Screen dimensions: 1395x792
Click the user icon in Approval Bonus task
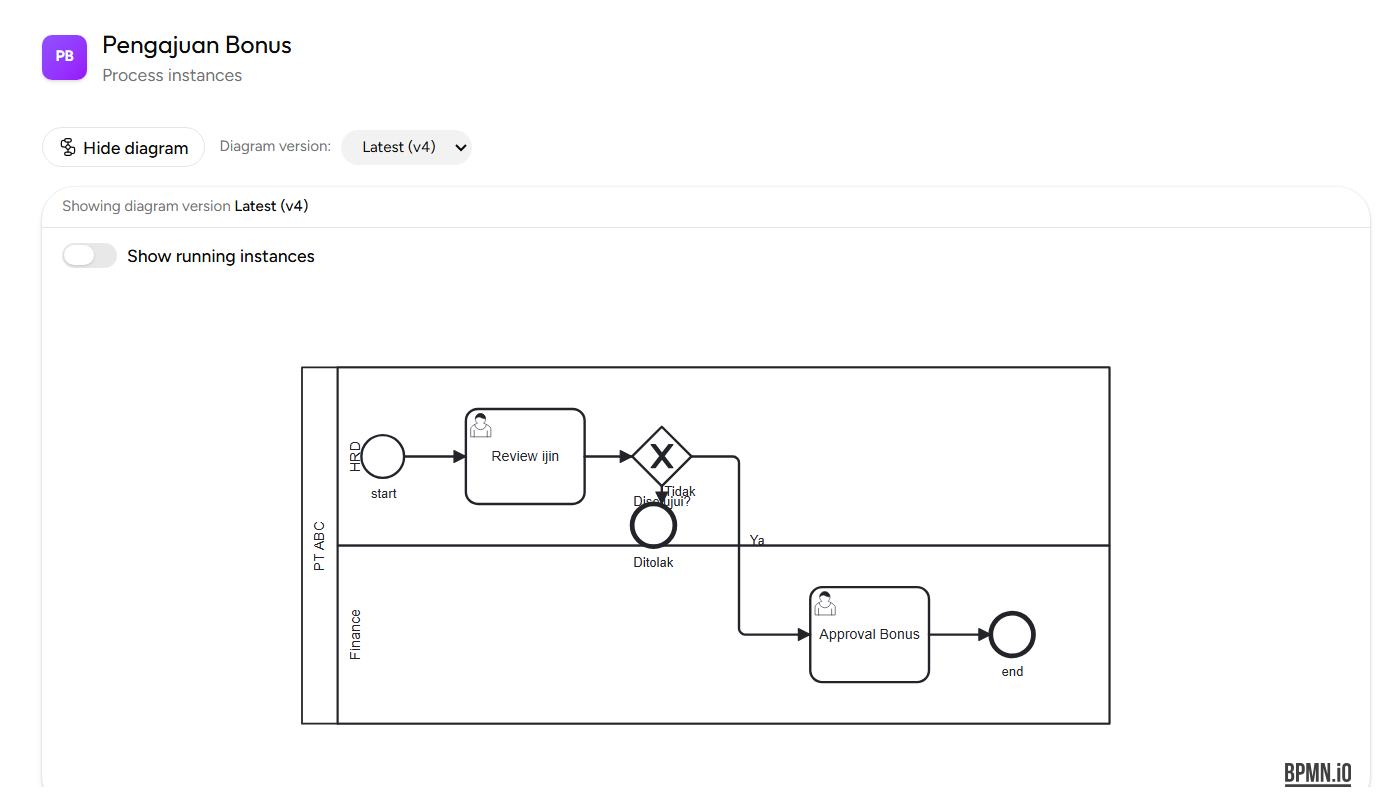click(825, 603)
